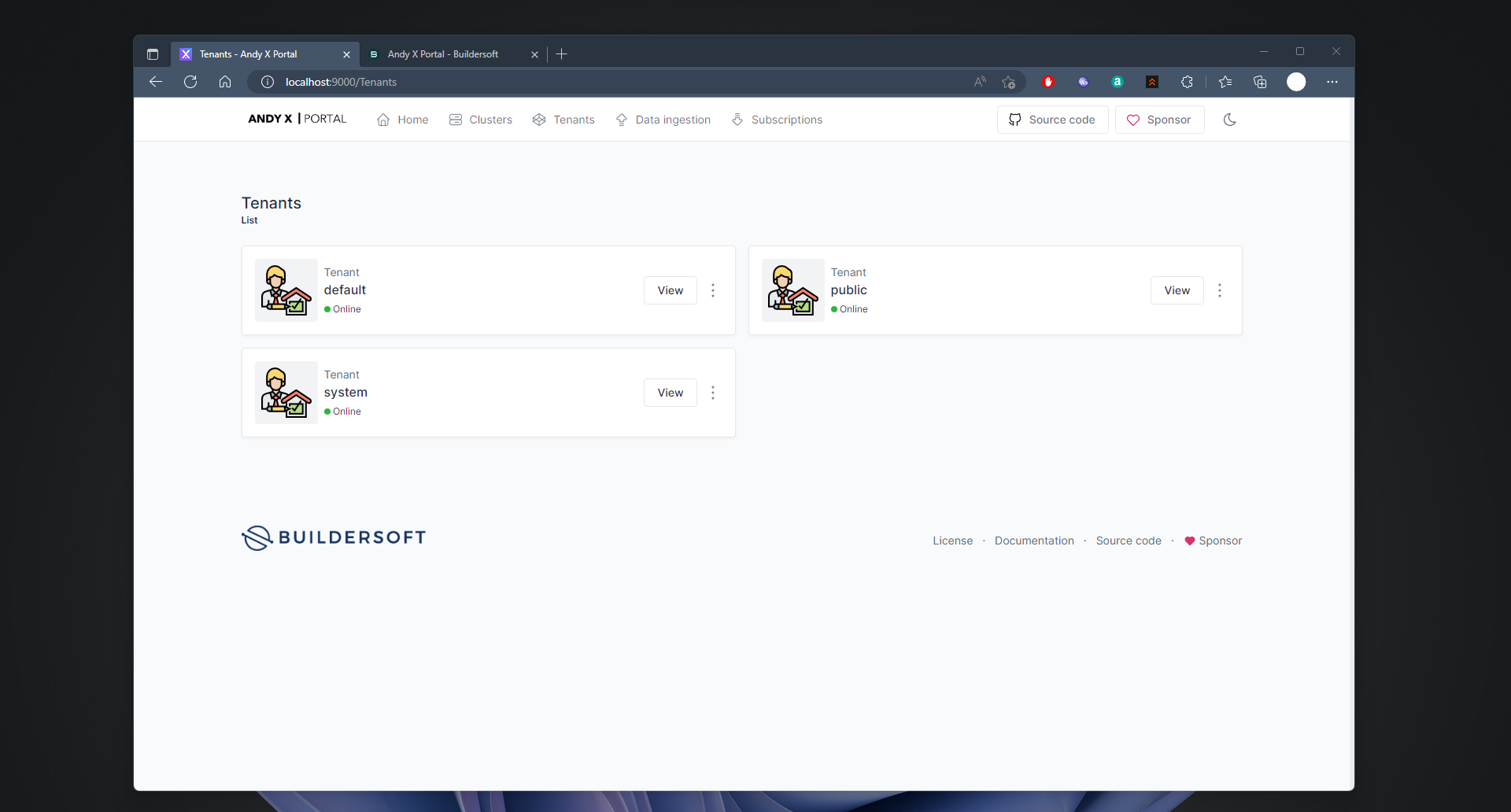Open the black and orange extension icon
This screenshot has height=812, width=1511.
pos(1152,82)
